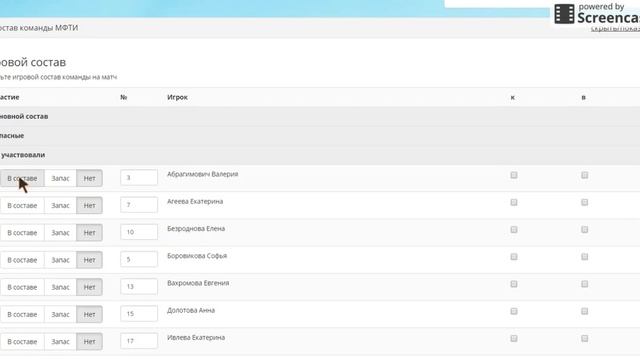Tick К checkbox for Агеева Екатерина
640x360 pixels.
[514, 202]
